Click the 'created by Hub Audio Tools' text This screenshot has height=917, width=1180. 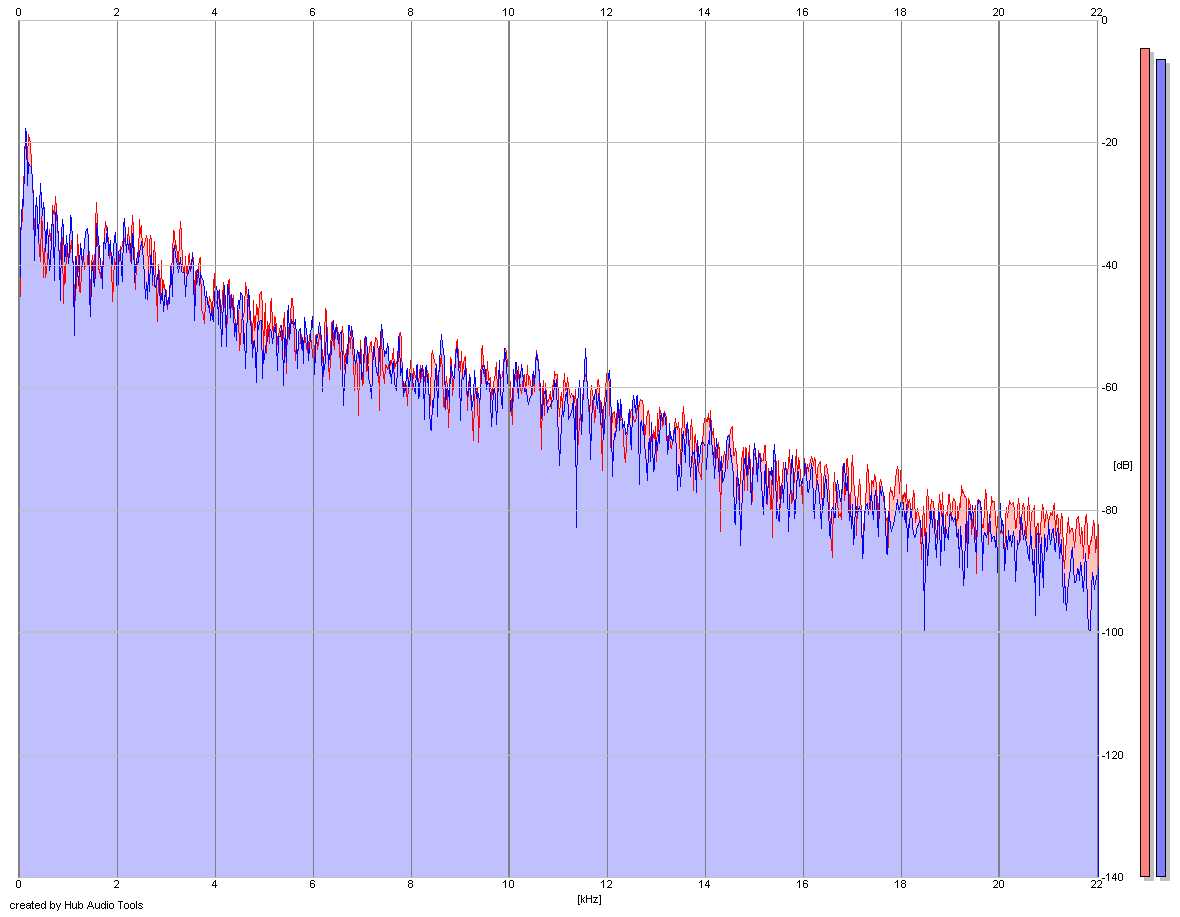tap(76, 905)
